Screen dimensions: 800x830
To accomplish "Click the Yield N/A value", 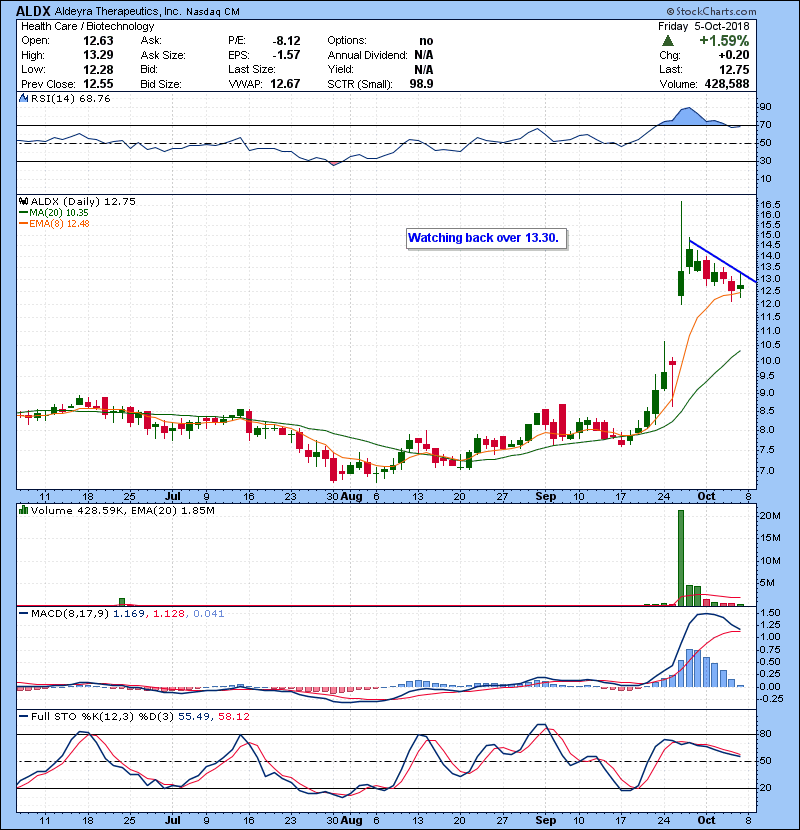I will pyautogui.click(x=424, y=69).
